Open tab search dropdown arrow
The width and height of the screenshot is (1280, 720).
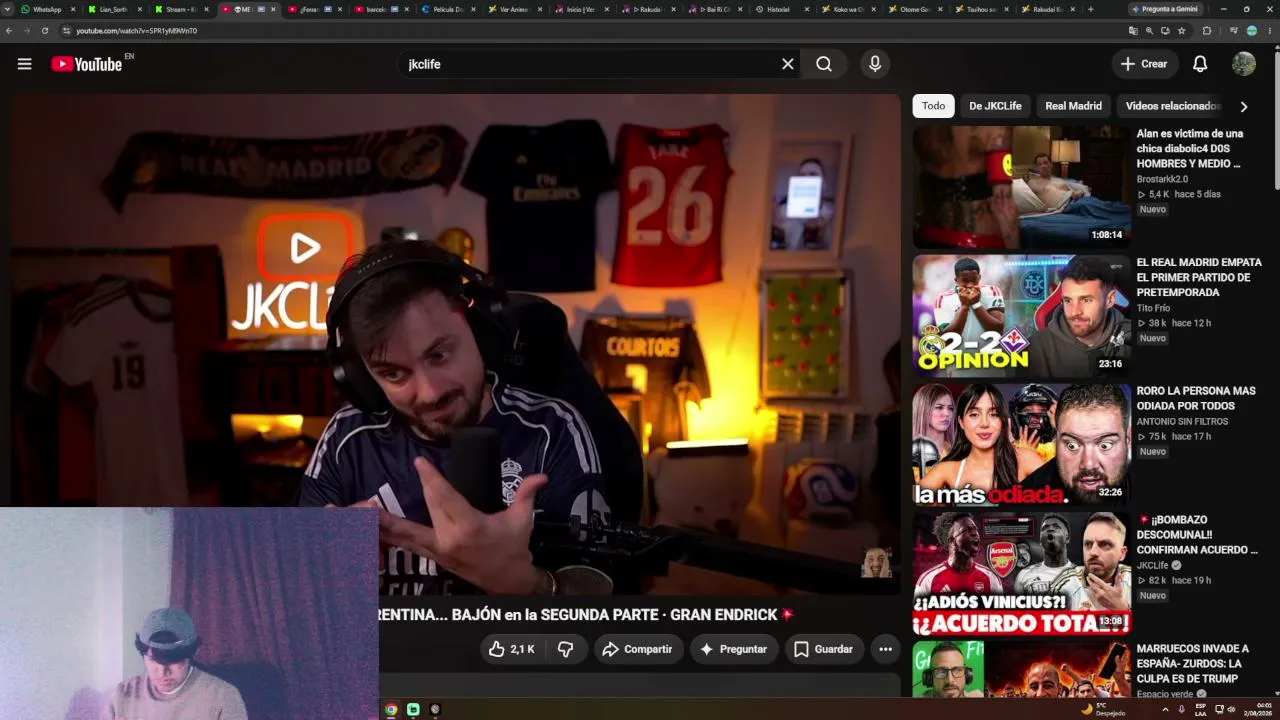[8, 9]
